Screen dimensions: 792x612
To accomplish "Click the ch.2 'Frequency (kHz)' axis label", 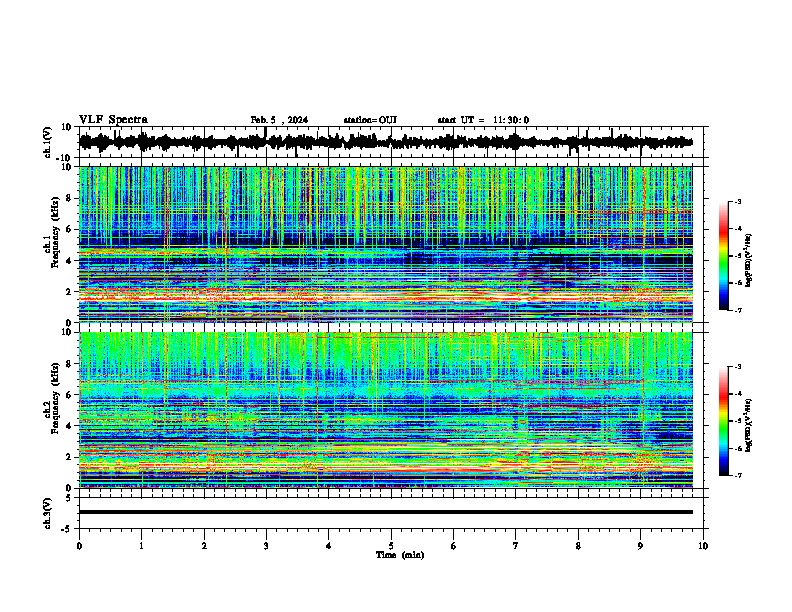I will pyautogui.click(x=54, y=398).
